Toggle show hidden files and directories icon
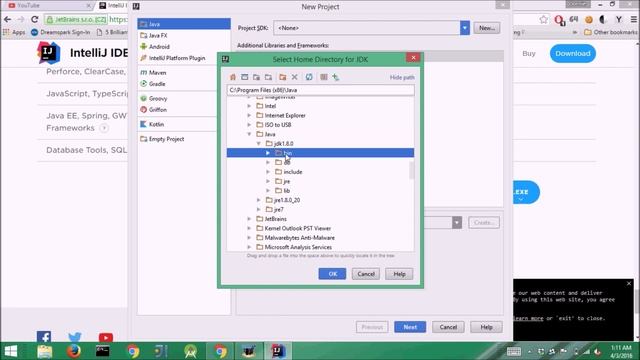640x360 pixels. (324, 77)
